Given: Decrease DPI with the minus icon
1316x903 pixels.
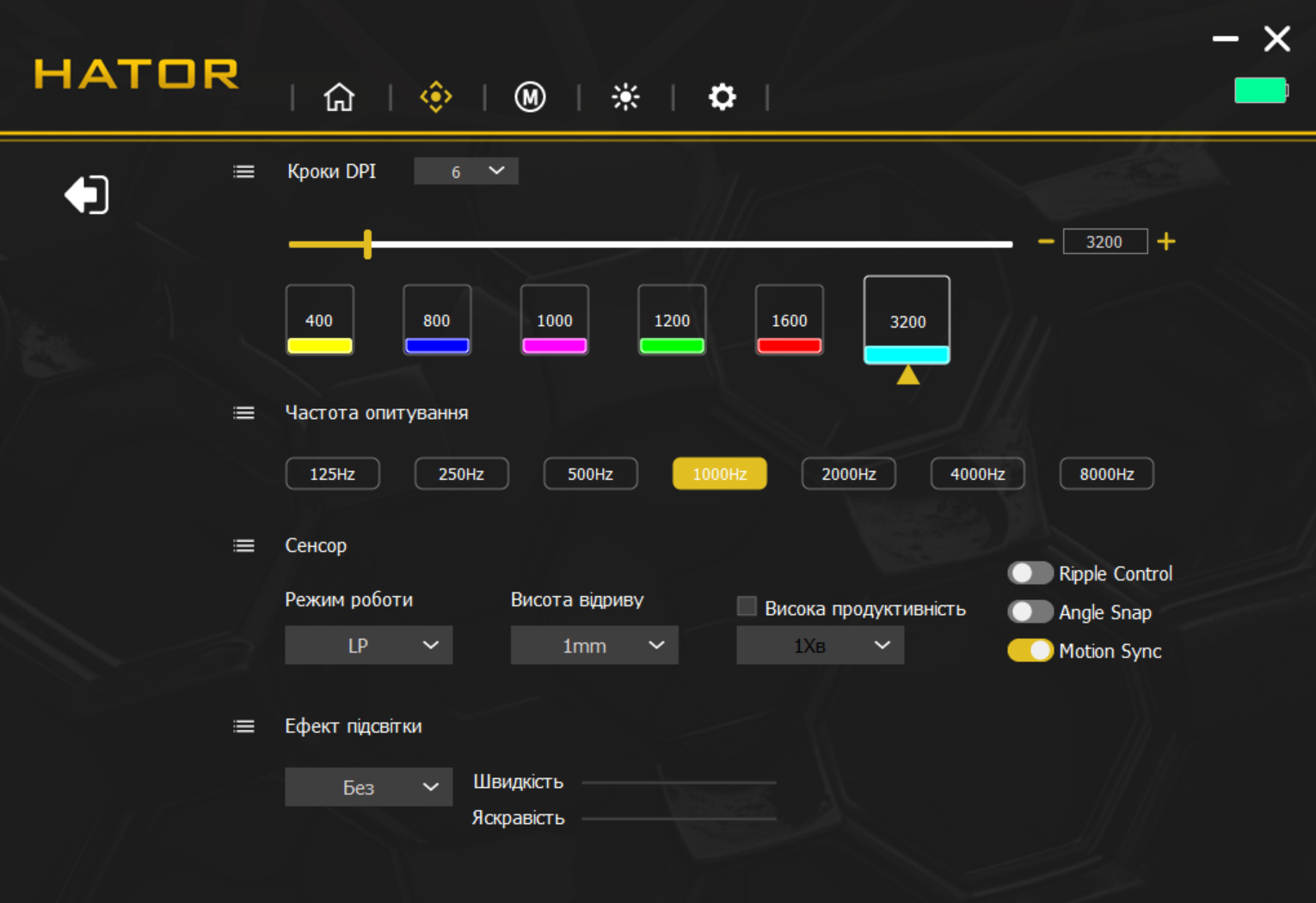Looking at the screenshot, I should (1046, 242).
